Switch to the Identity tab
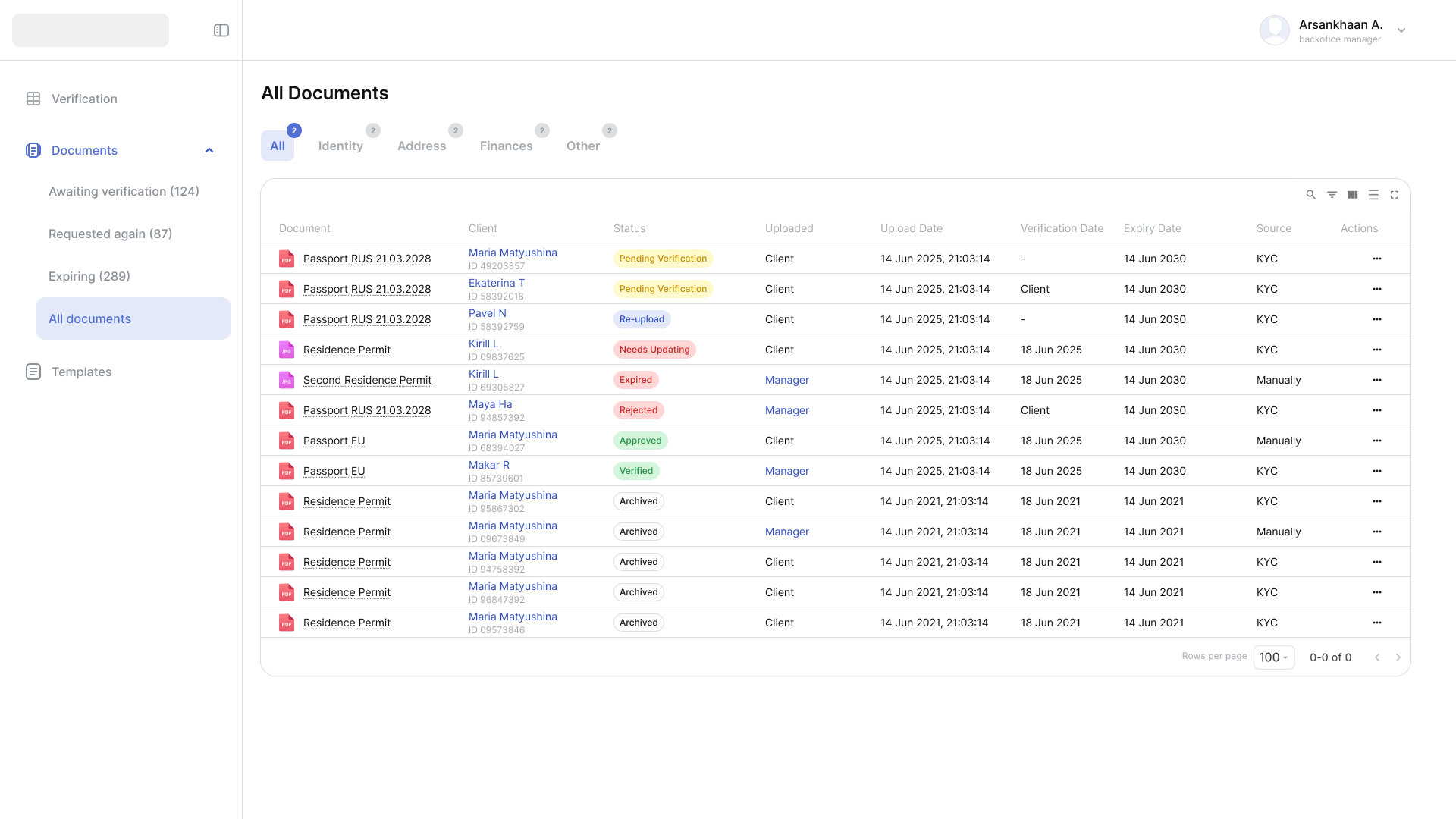 coord(340,146)
